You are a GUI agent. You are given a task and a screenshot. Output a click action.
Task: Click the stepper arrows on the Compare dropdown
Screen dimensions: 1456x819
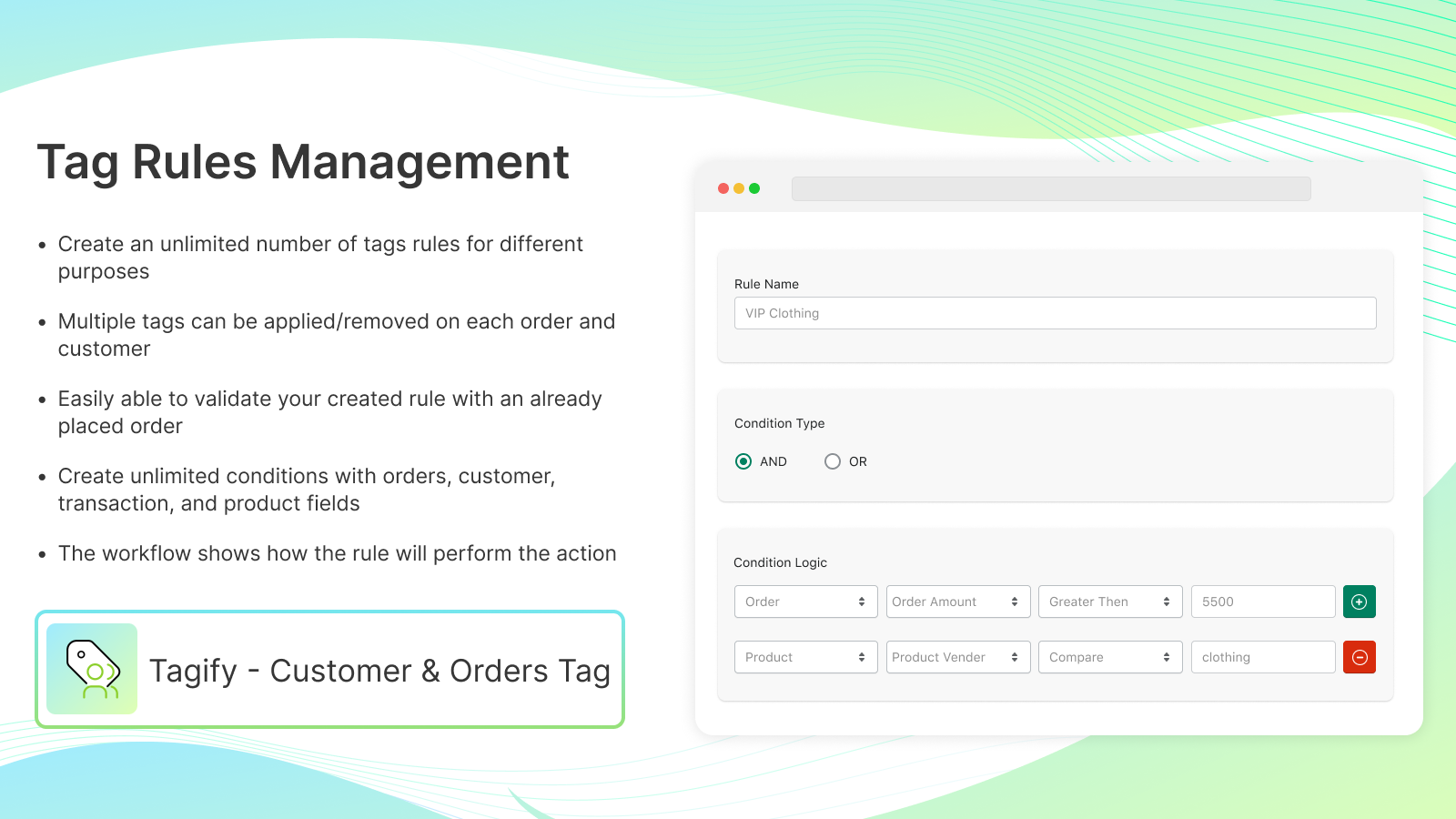(1168, 657)
